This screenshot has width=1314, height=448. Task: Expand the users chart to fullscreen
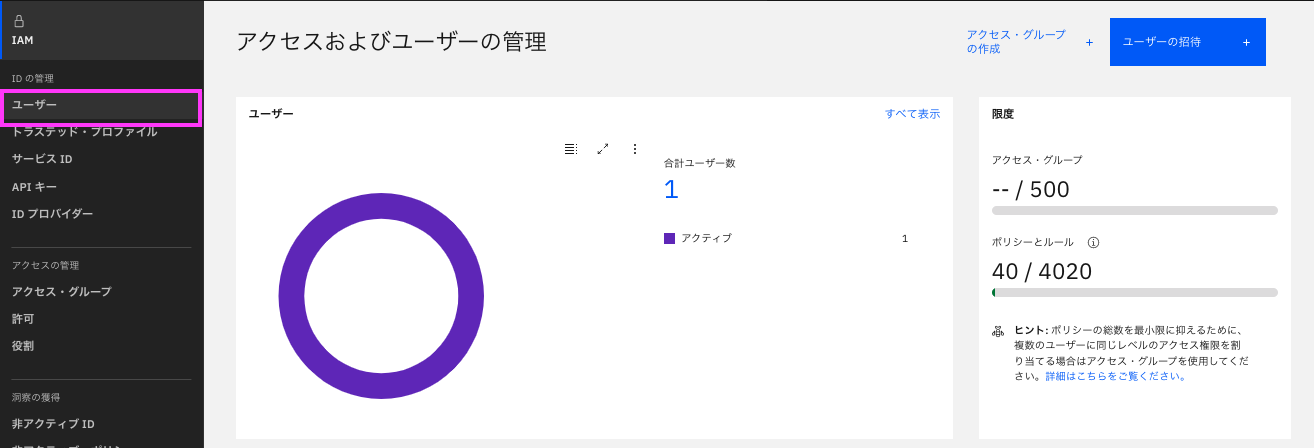click(x=603, y=149)
